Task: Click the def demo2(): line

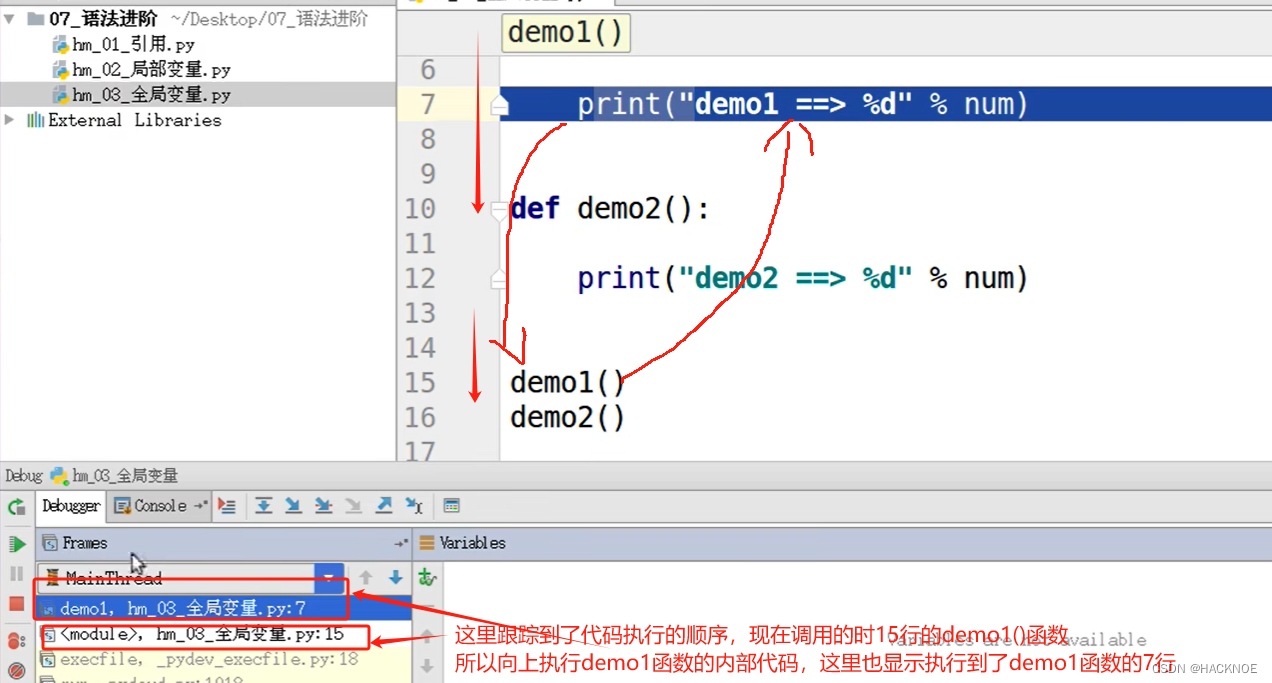Action: click(609, 209)
